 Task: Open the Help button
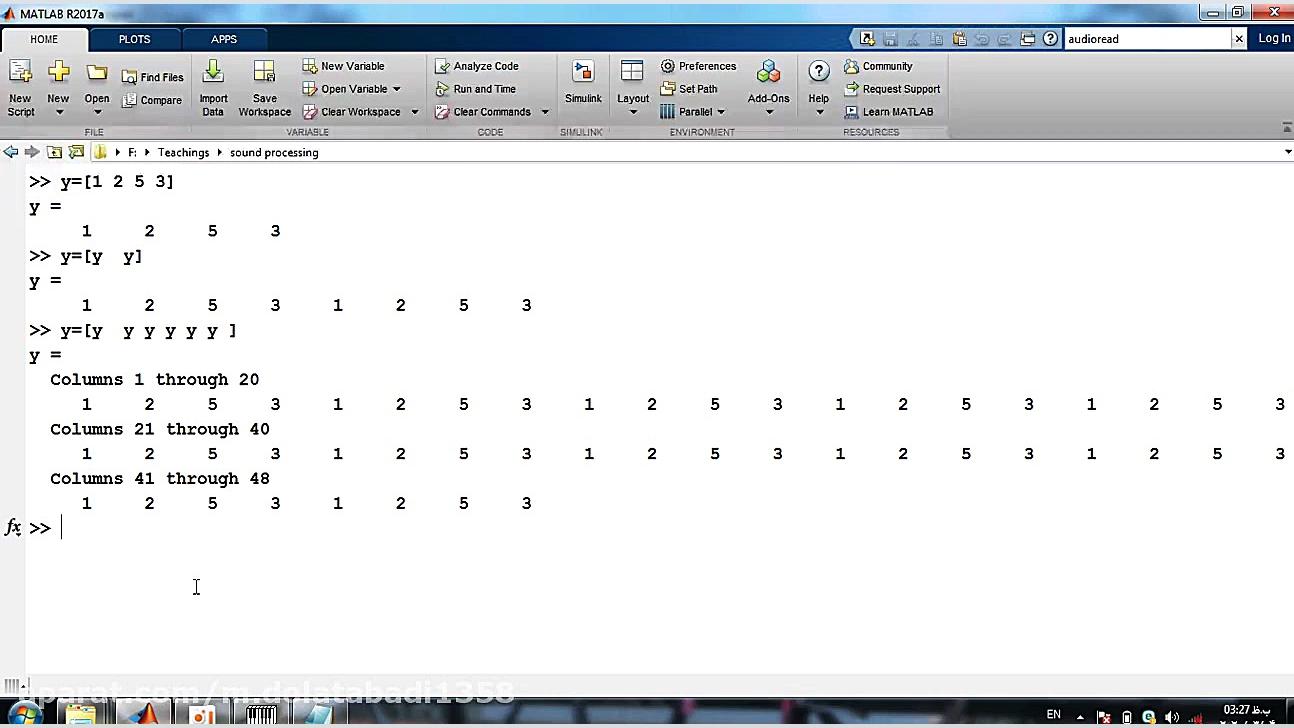click(x=819, y=88)
